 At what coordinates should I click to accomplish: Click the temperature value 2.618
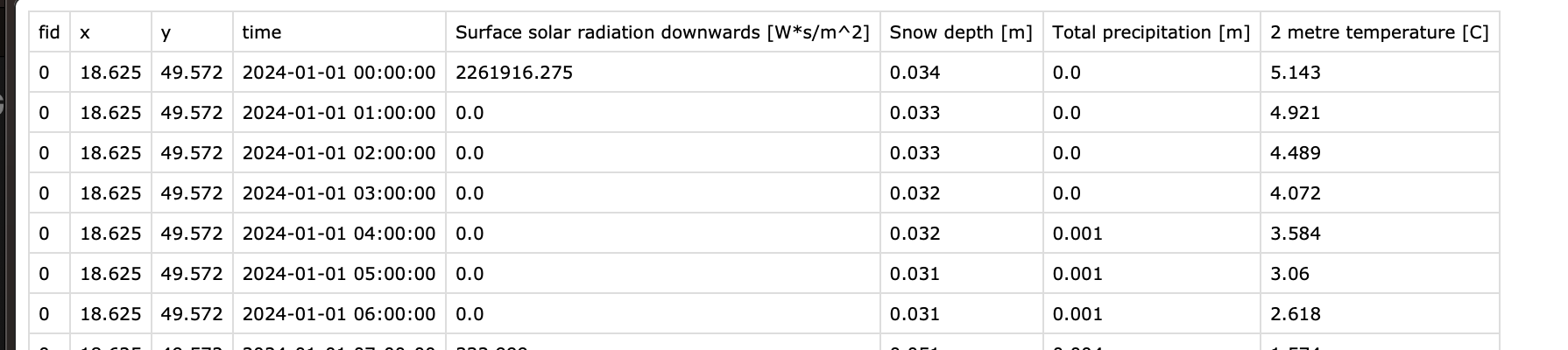[x=1295, y=314]
